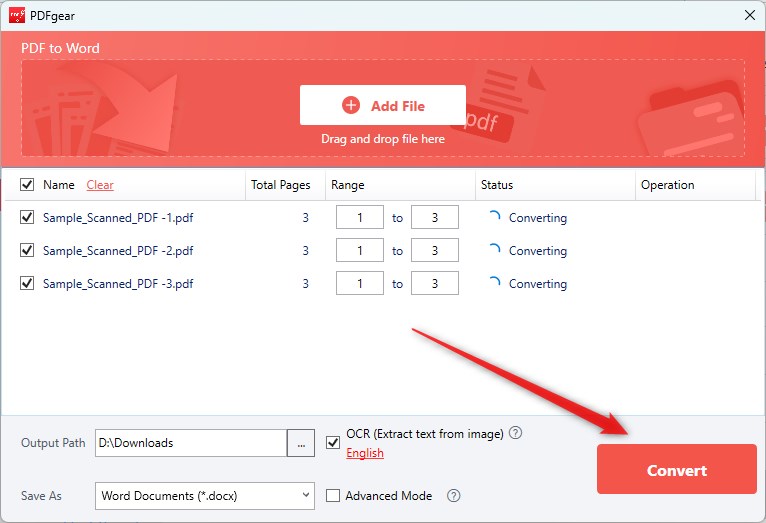Select file name Sample_Scanned_PDF -1.pdf
The height and width of the screenshot is (523, 766).
(x=118, y=218)
